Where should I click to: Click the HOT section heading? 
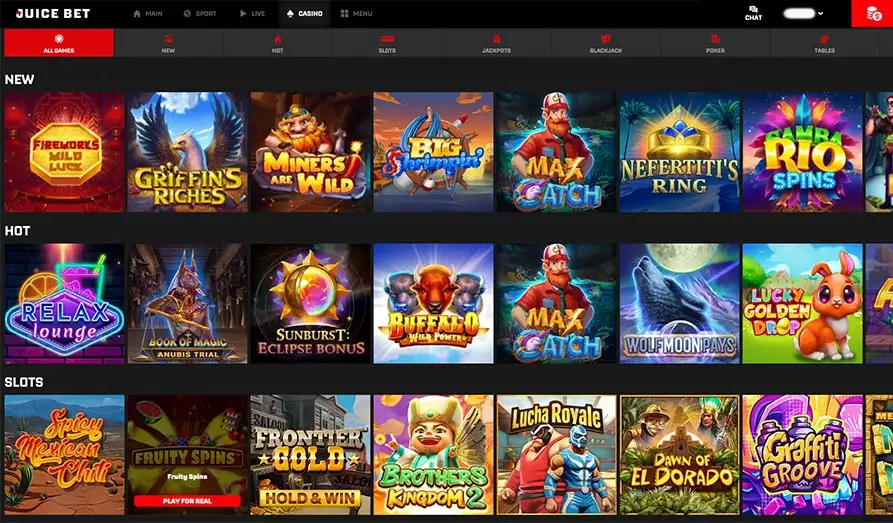(17, 231)
